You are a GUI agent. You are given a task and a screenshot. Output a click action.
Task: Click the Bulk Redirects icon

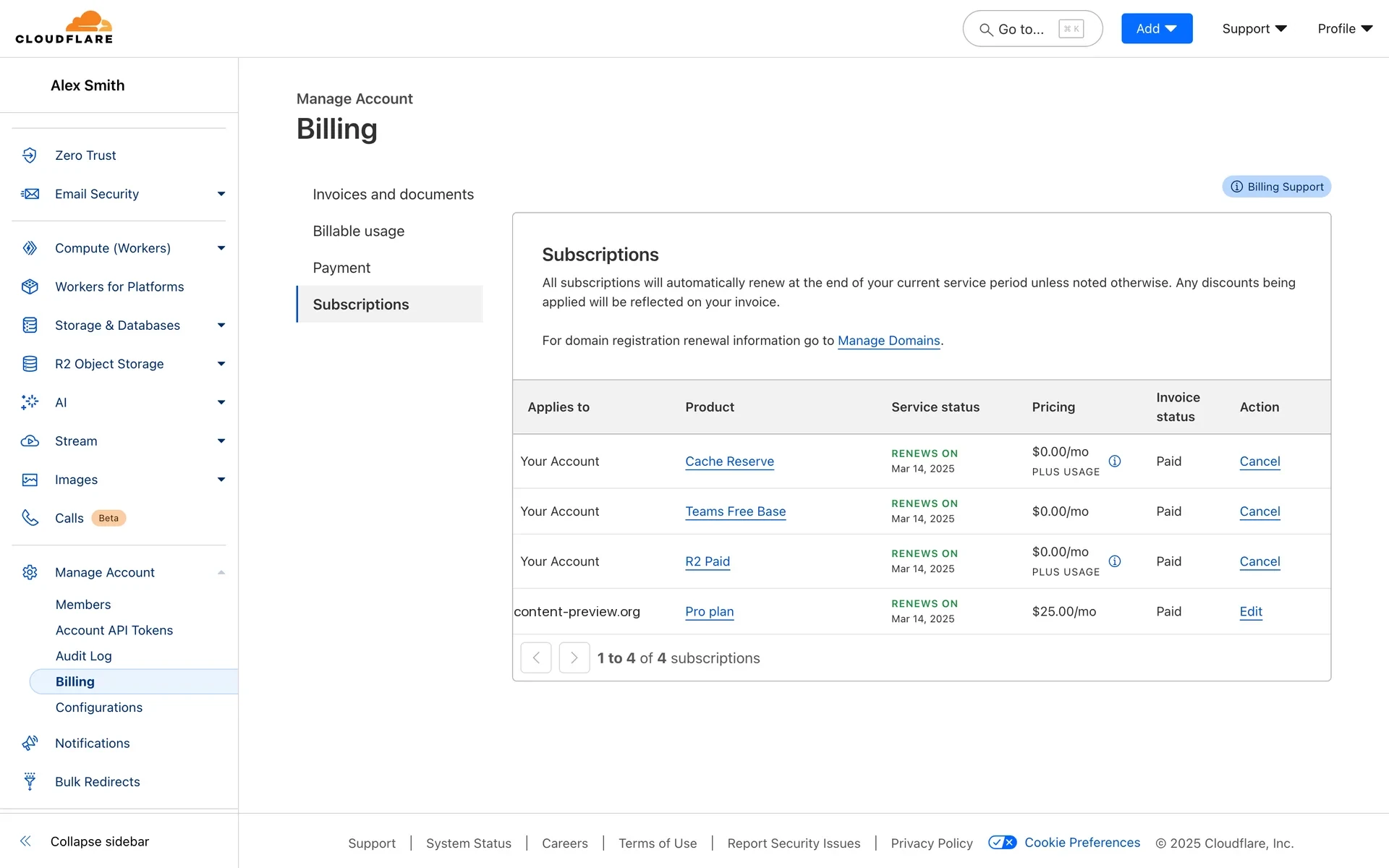30,781
